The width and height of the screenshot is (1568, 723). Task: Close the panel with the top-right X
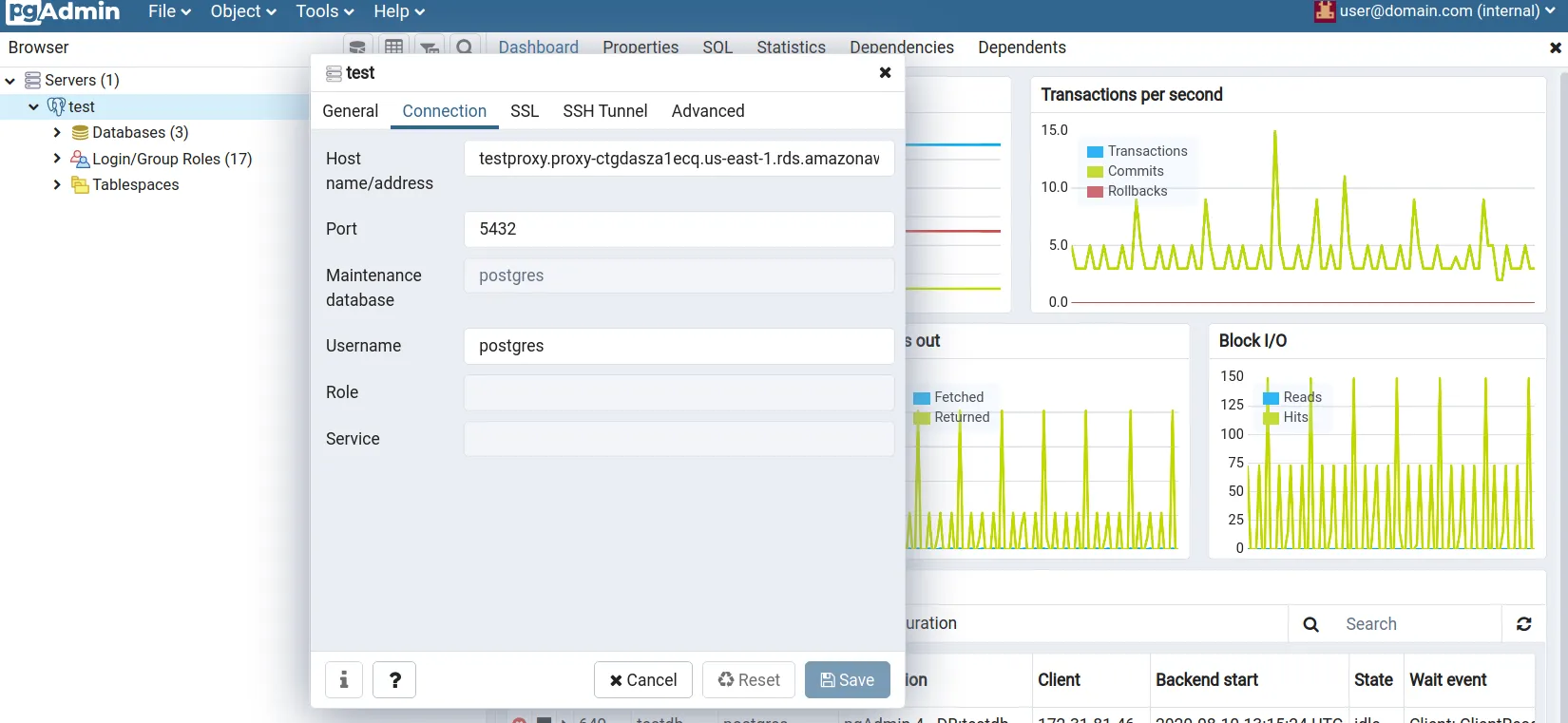pyautogui.click(x=1556, y=48)
